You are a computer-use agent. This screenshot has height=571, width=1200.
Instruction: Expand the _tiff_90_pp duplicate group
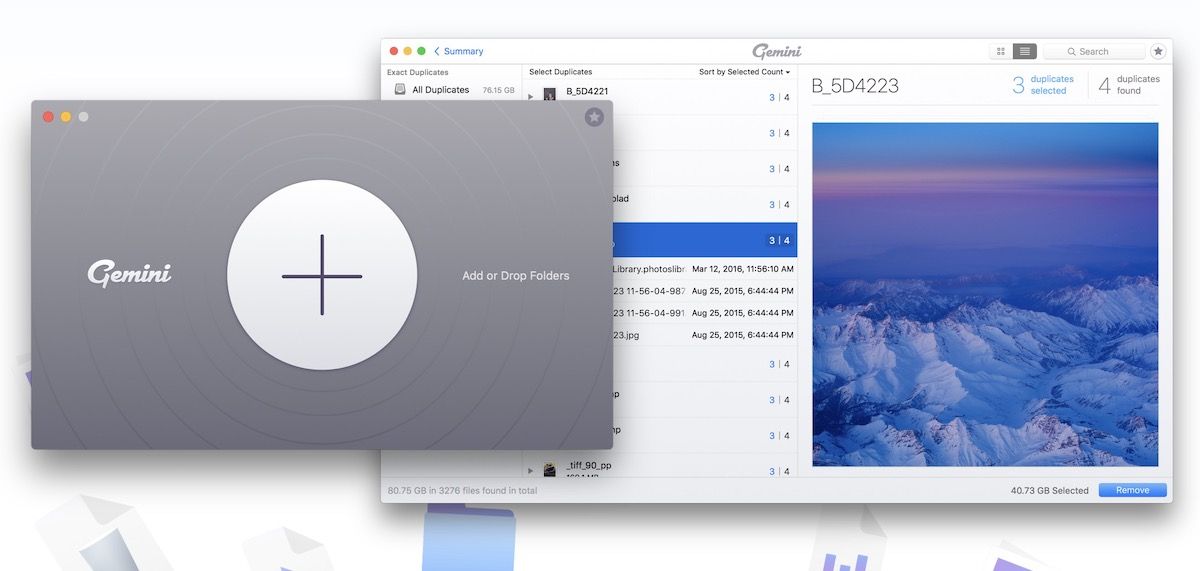coord(531,470)
